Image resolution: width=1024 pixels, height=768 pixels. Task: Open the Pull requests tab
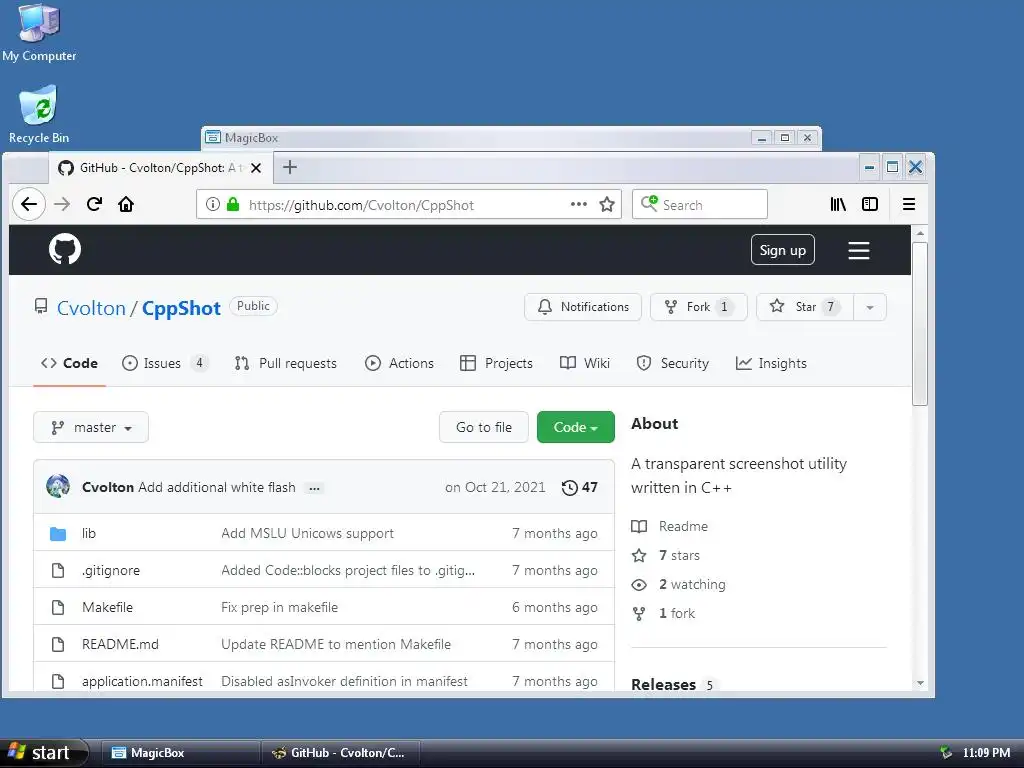(285, 363)
